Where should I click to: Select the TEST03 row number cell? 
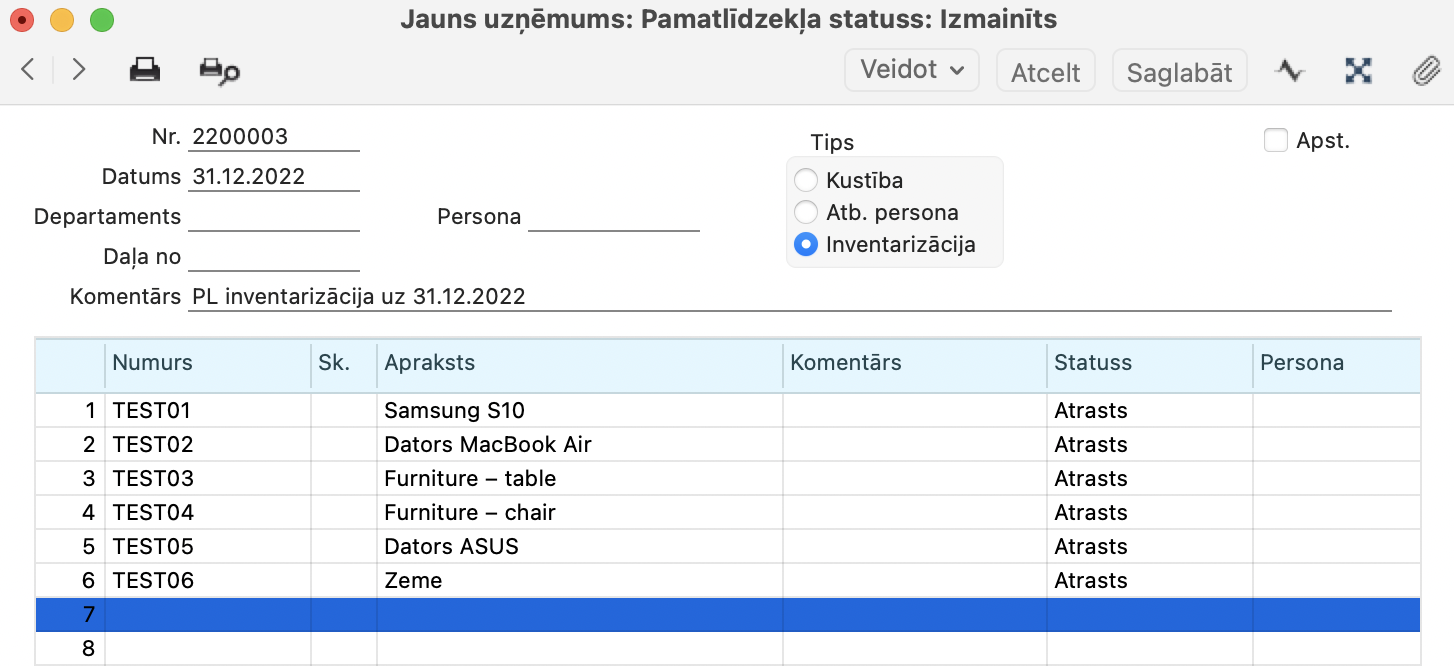coord(70,478)
